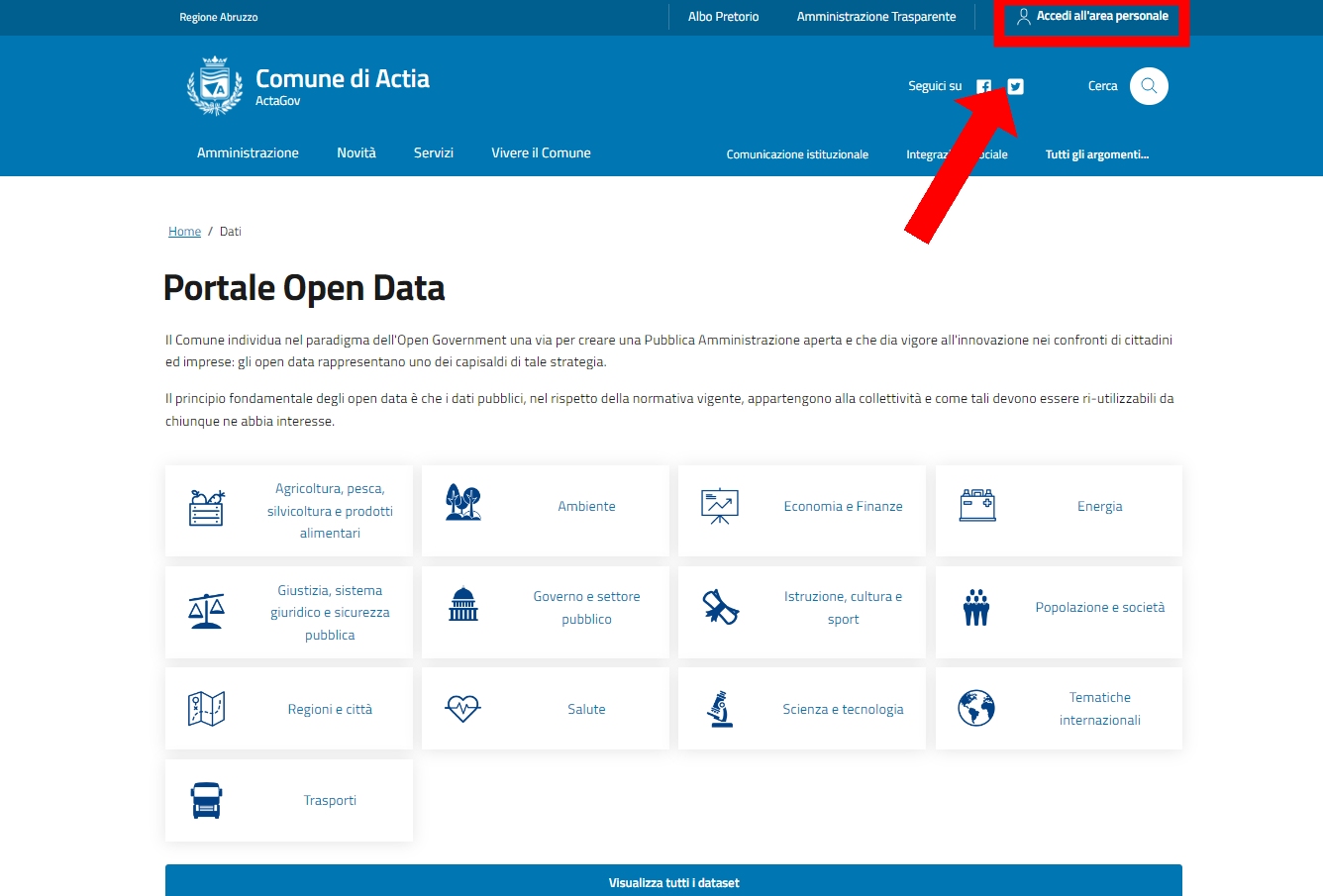Open the Servizi menu item
The height and width of the screenshot is (896, 1323).
click(x=434, y=152)
